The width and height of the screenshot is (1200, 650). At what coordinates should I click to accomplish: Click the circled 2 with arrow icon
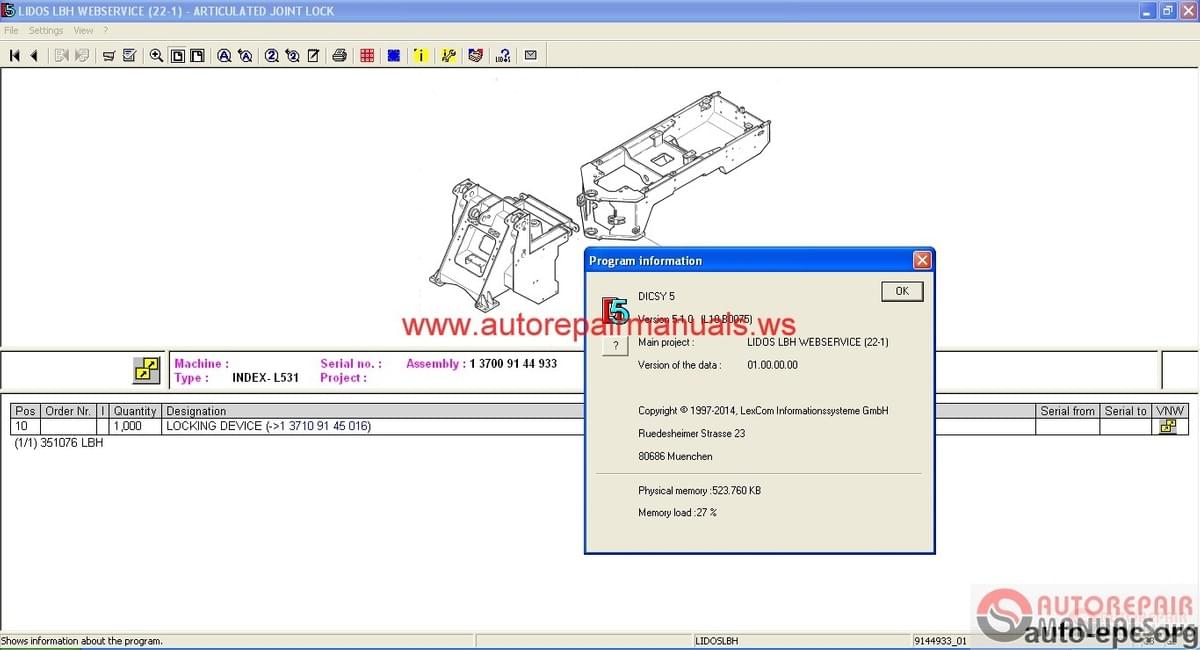292,56
